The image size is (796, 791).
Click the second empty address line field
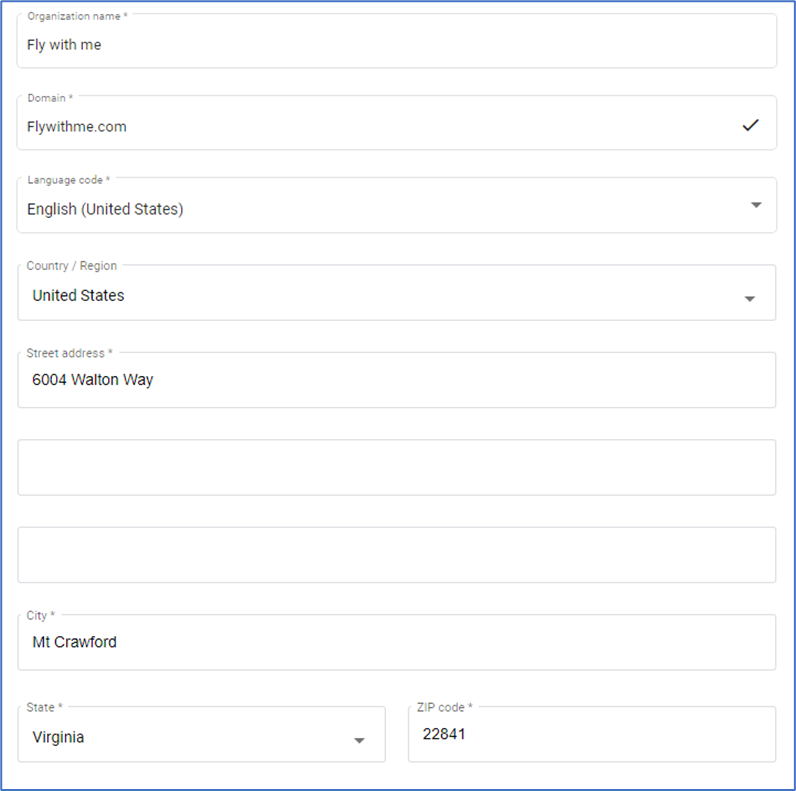(x=396, y=467)
